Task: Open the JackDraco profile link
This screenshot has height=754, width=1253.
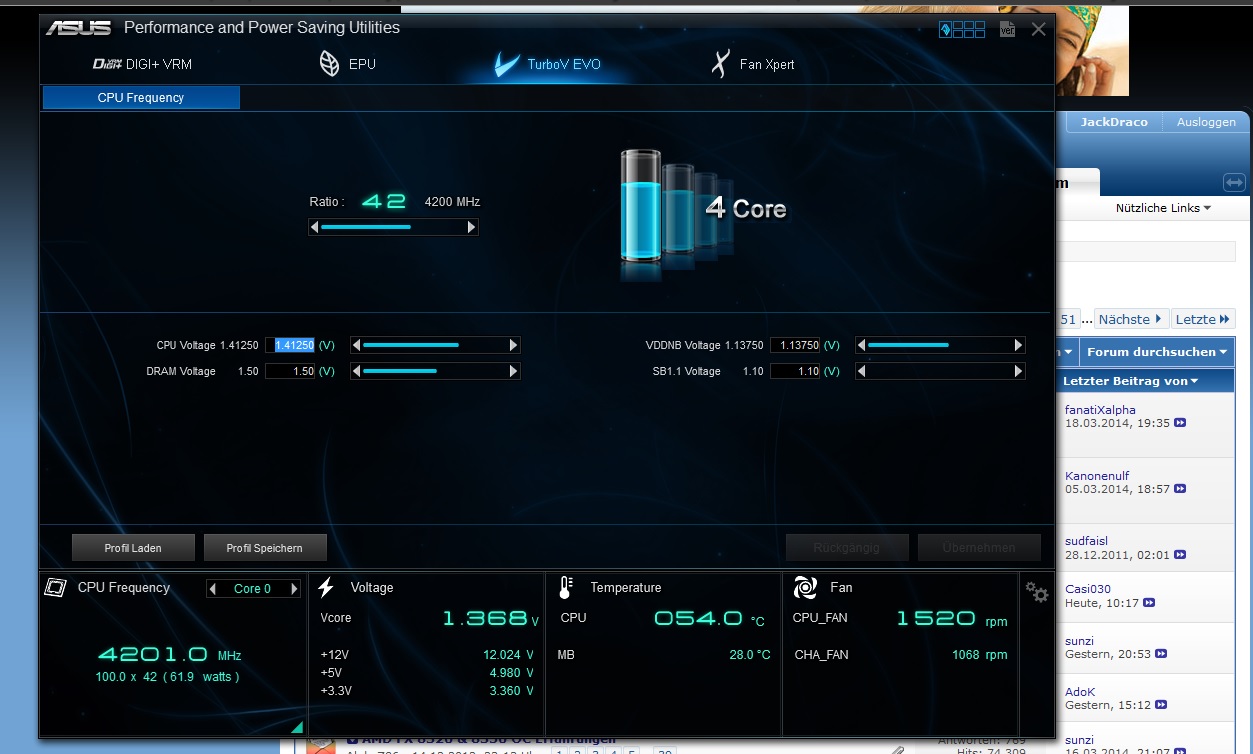Action: (x=1114, y=122)
